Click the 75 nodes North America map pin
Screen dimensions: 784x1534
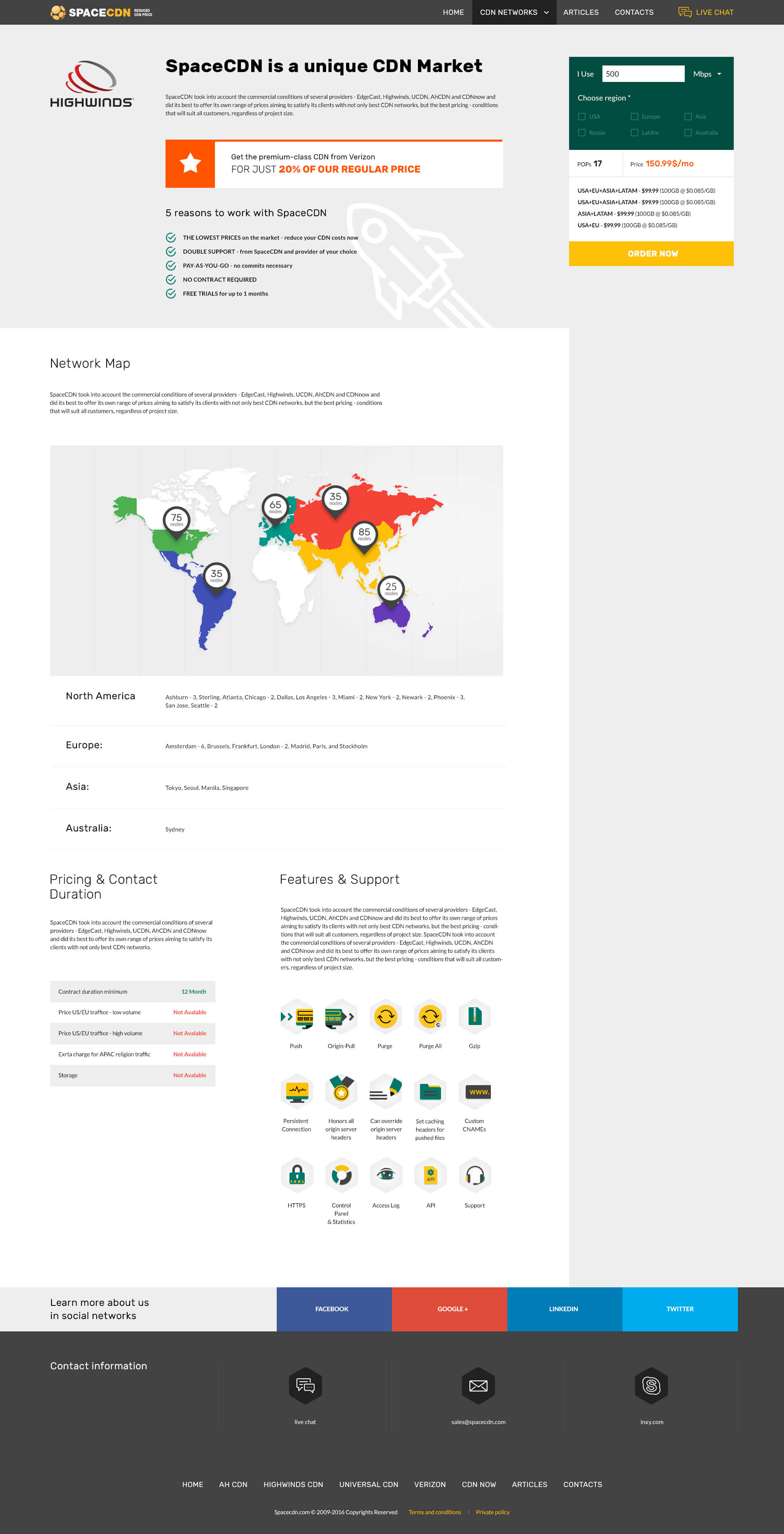[x=176, y=522]
